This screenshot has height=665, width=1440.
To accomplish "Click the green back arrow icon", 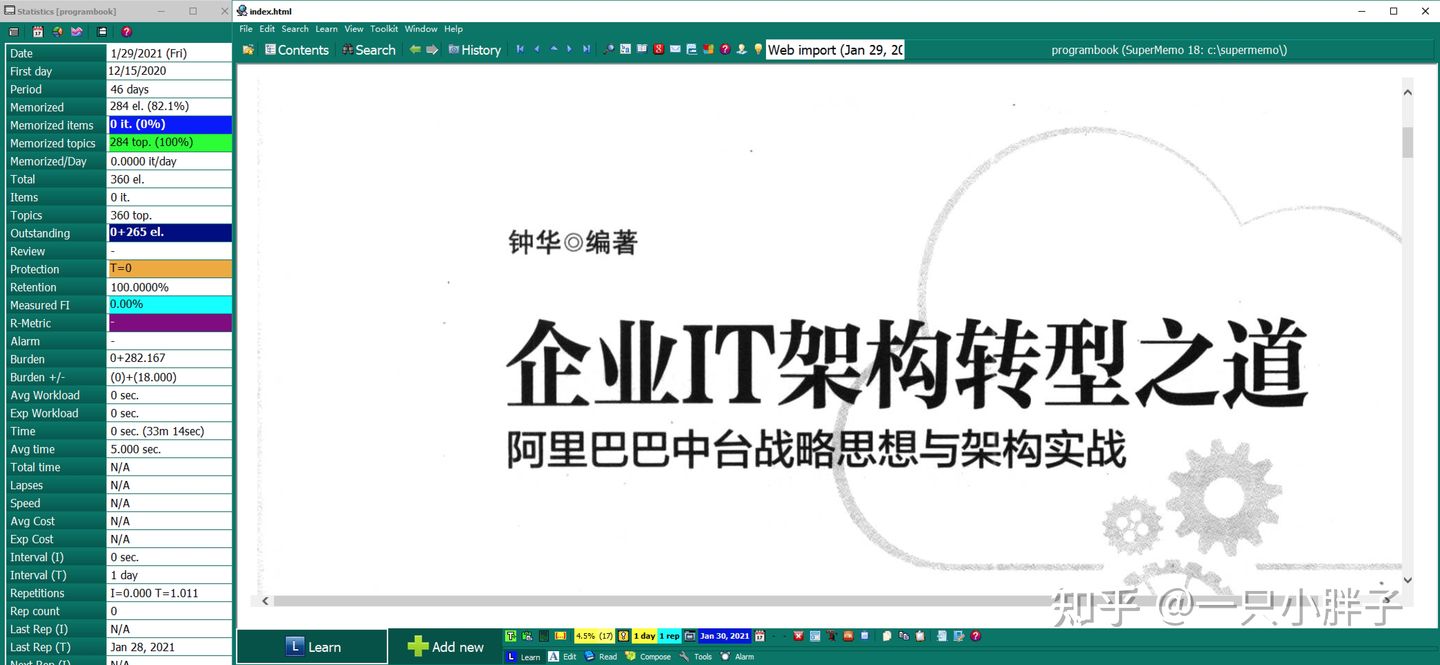I will click(x=414, y=49).
